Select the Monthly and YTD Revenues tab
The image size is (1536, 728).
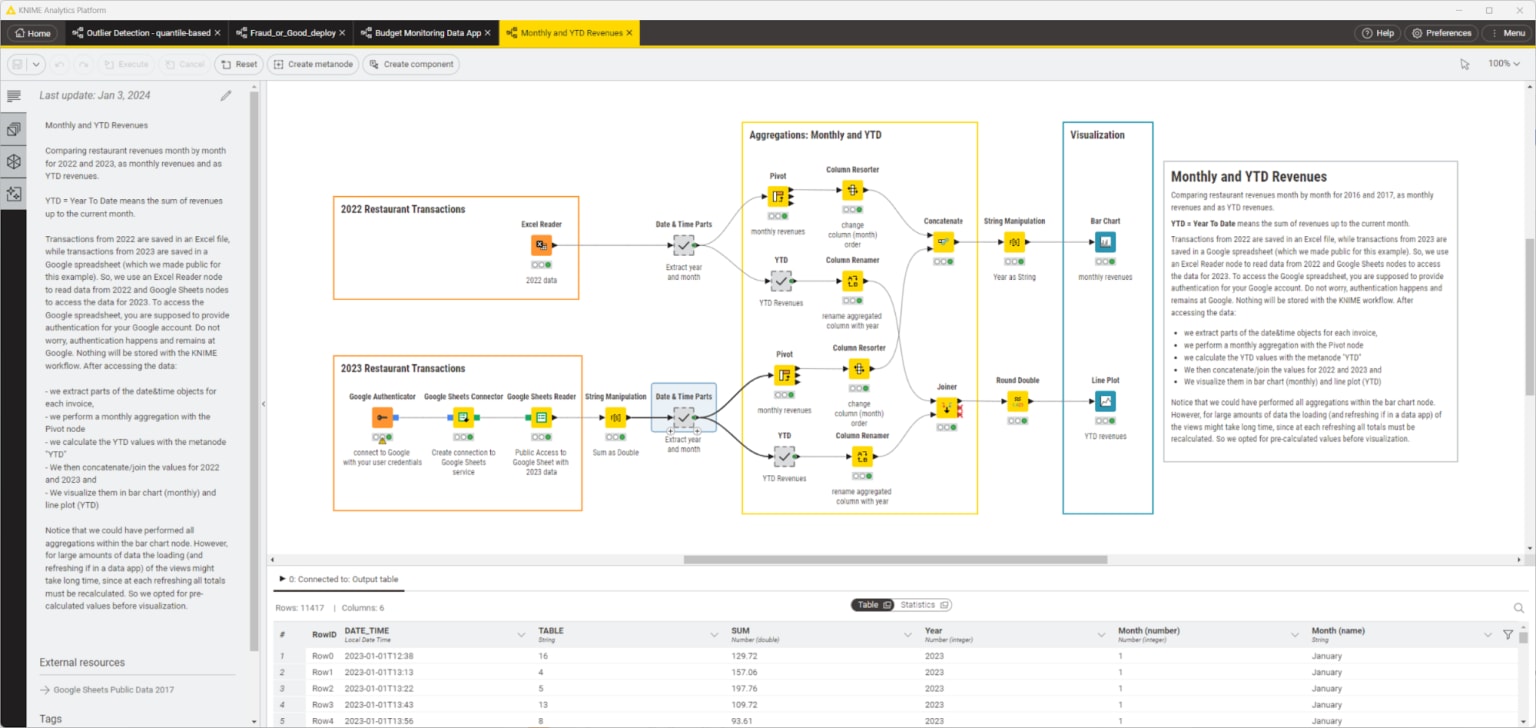click(x=570, y=33)
